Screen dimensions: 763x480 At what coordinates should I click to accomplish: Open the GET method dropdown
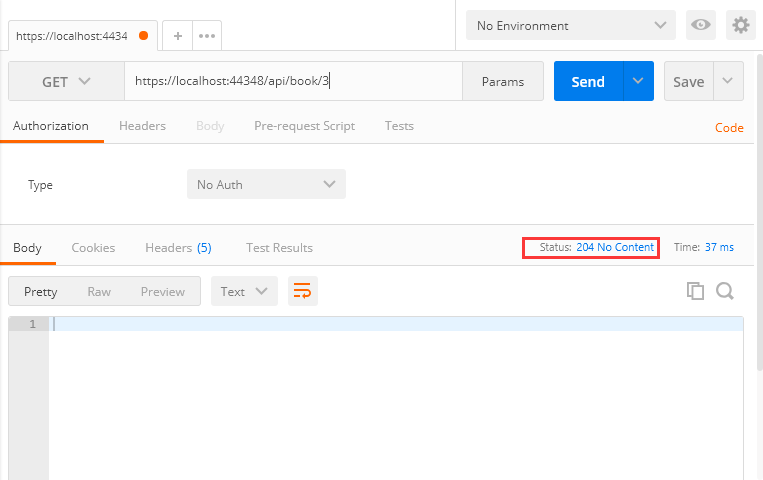66,81
